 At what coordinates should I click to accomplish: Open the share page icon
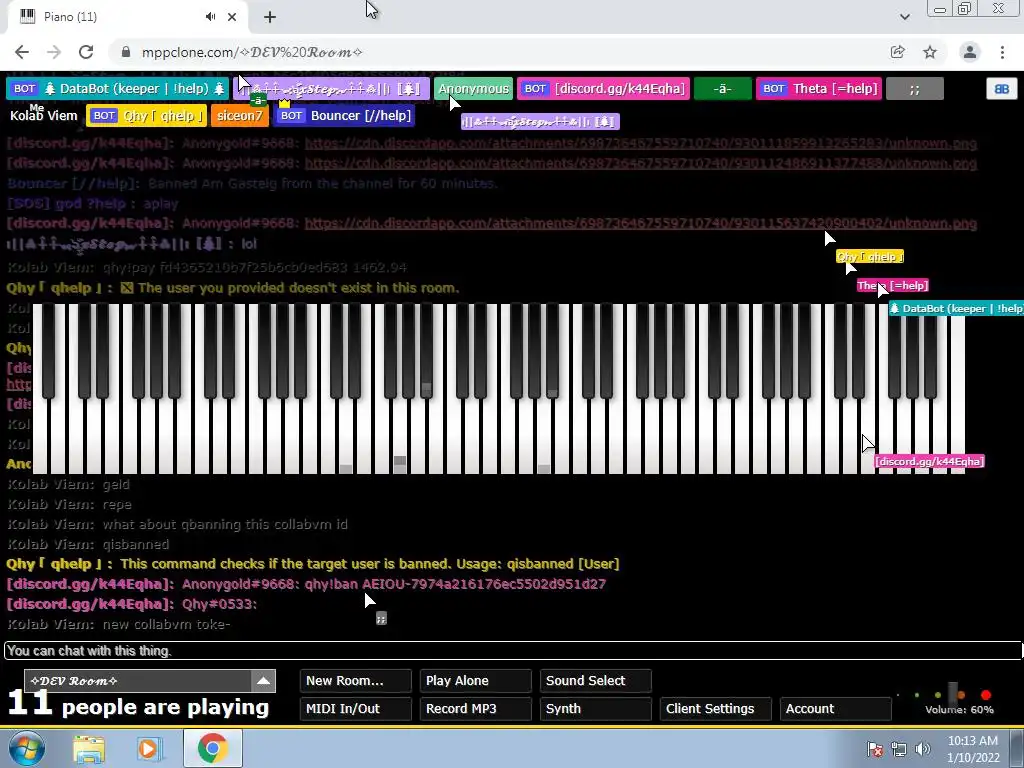[897, 52]
